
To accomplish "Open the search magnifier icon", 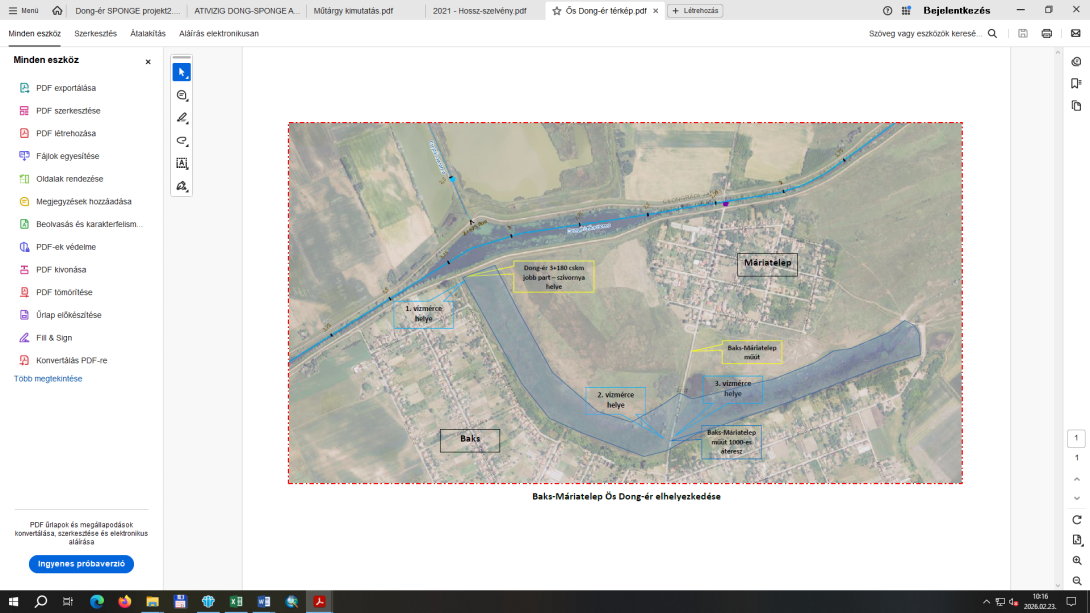I will [992, 33].
